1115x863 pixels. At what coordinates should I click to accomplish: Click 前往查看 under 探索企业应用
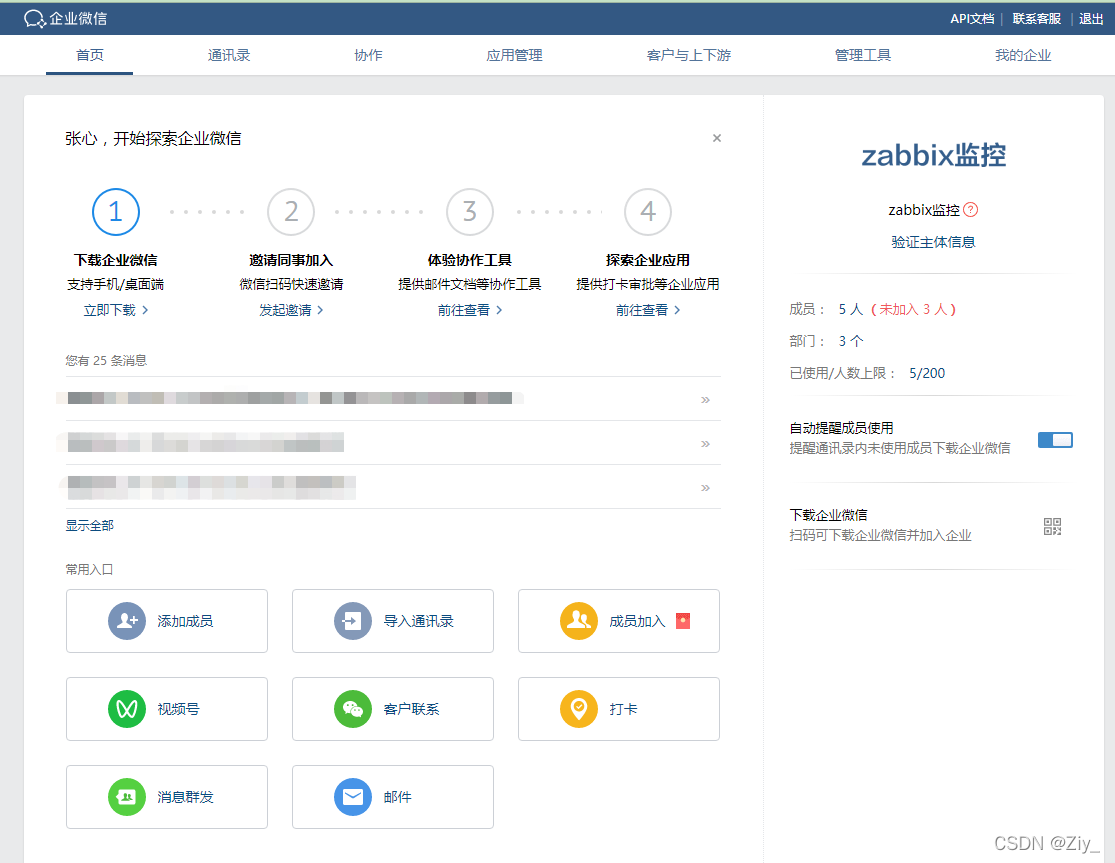[648, 310]
